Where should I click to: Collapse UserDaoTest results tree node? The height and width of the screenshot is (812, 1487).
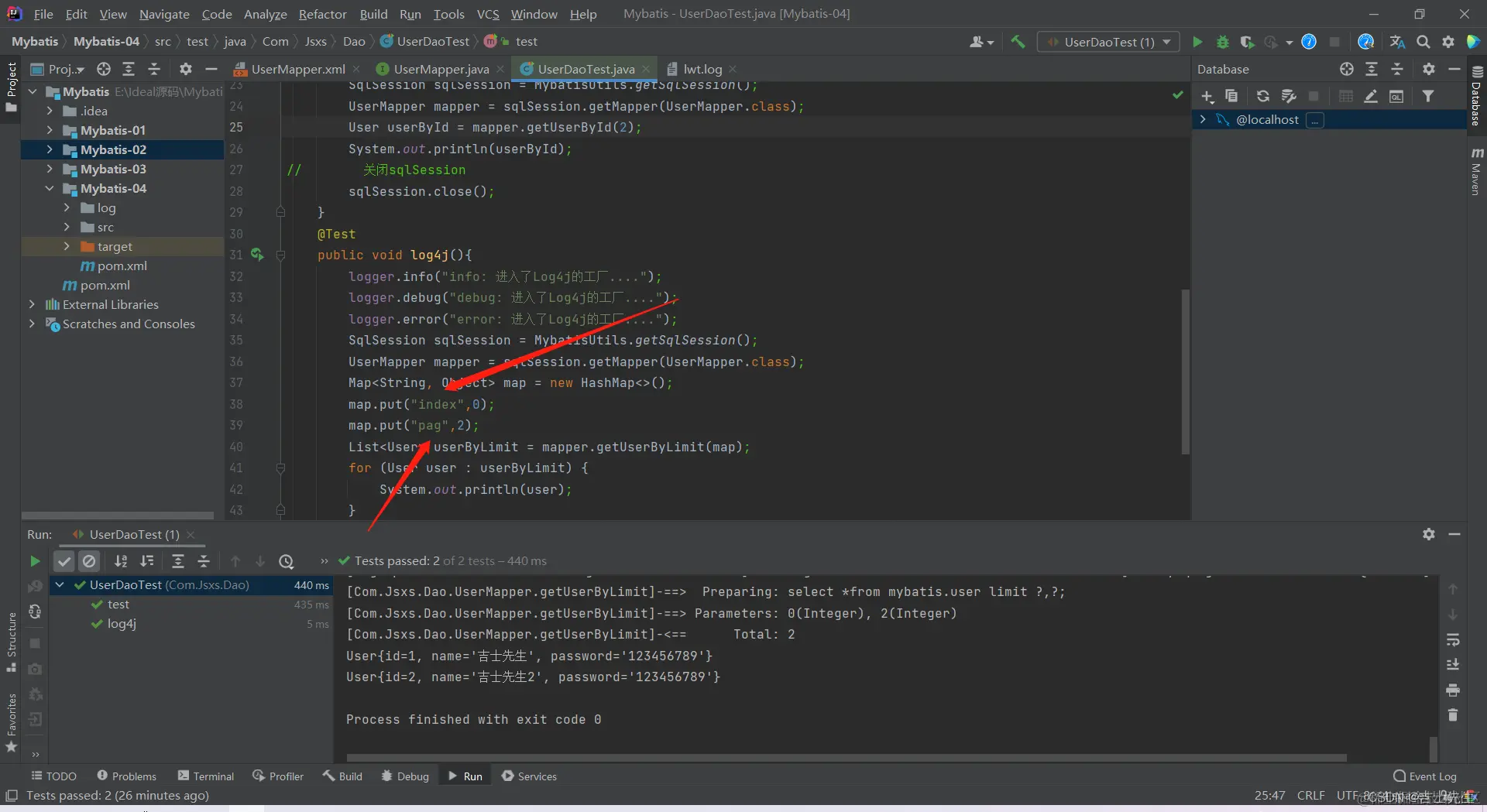coord(60,585)
